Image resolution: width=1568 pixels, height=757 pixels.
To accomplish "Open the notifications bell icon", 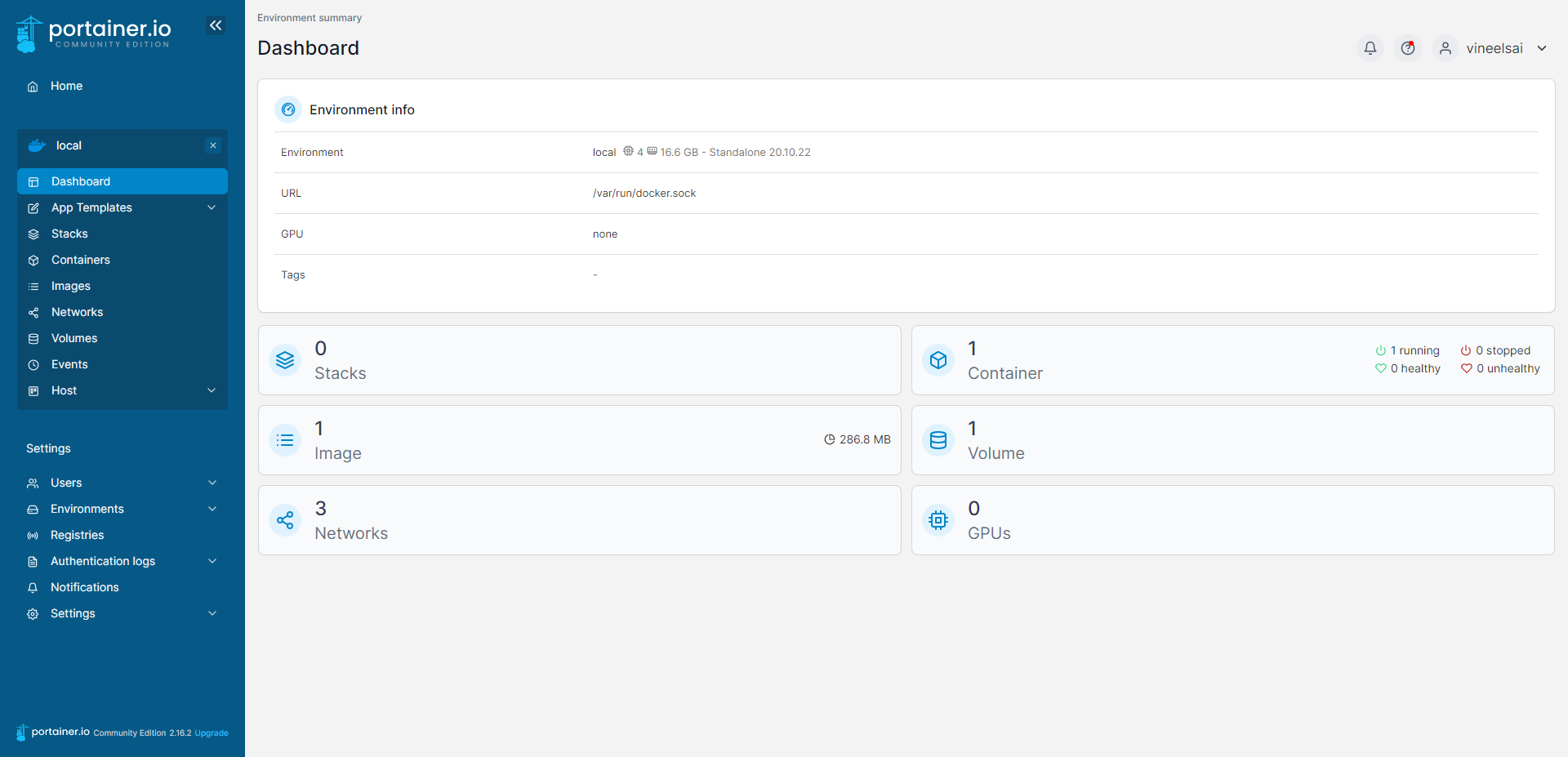I will 1370,48.
